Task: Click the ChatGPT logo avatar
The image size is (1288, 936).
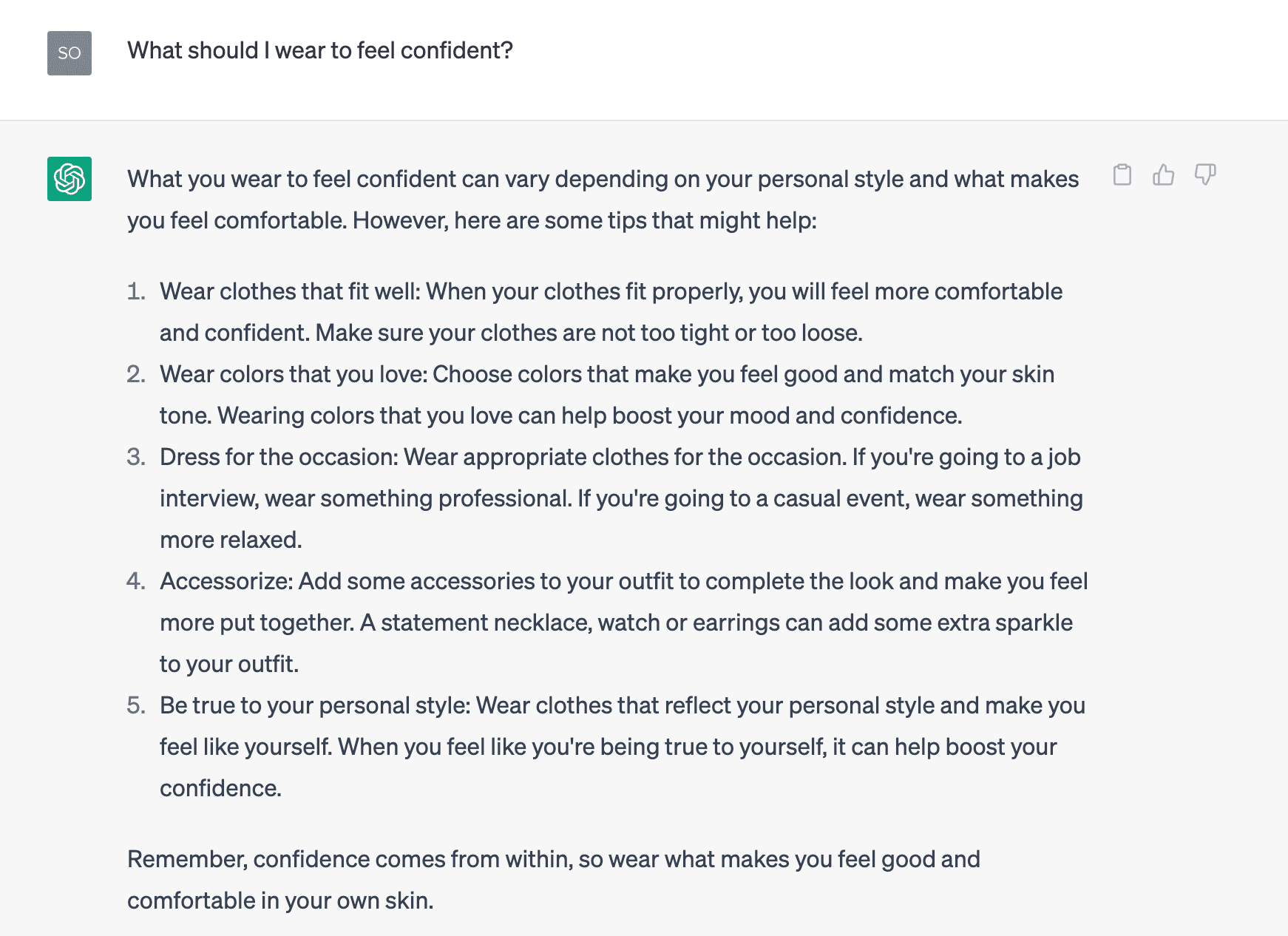Action: tap(70, 179)
